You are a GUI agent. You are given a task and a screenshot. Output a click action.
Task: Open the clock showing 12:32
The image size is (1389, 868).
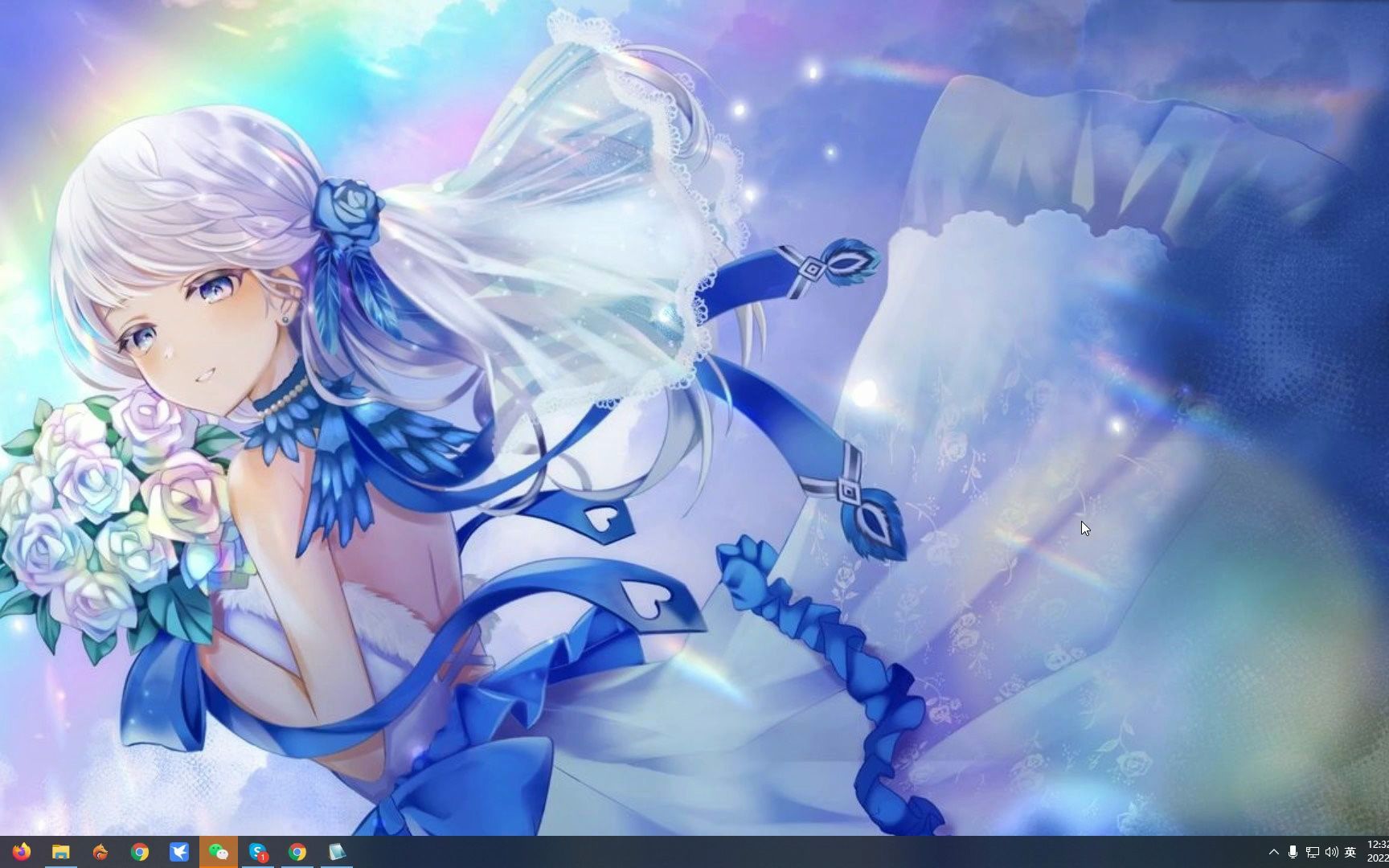1377,851
